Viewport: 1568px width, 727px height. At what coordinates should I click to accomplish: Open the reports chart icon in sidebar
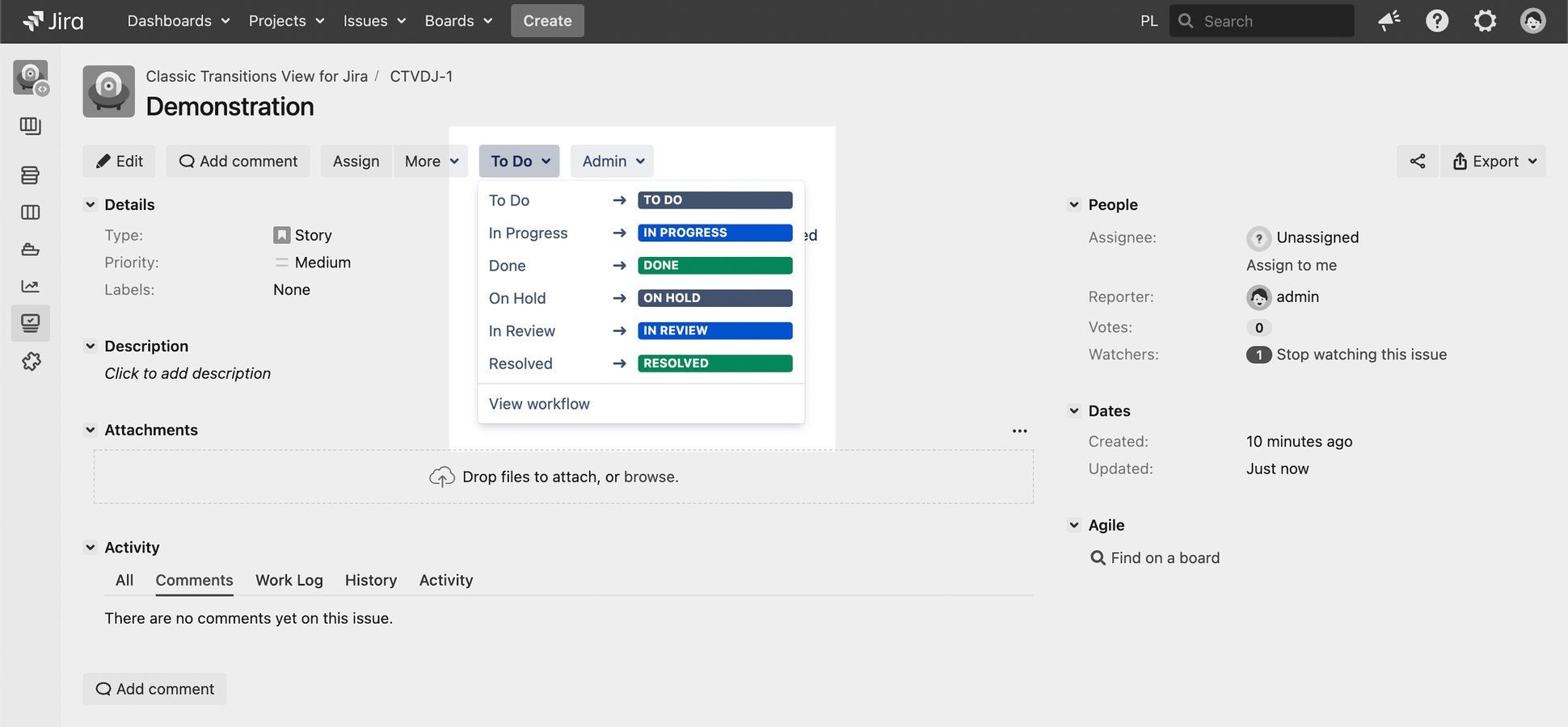point(31,286)
